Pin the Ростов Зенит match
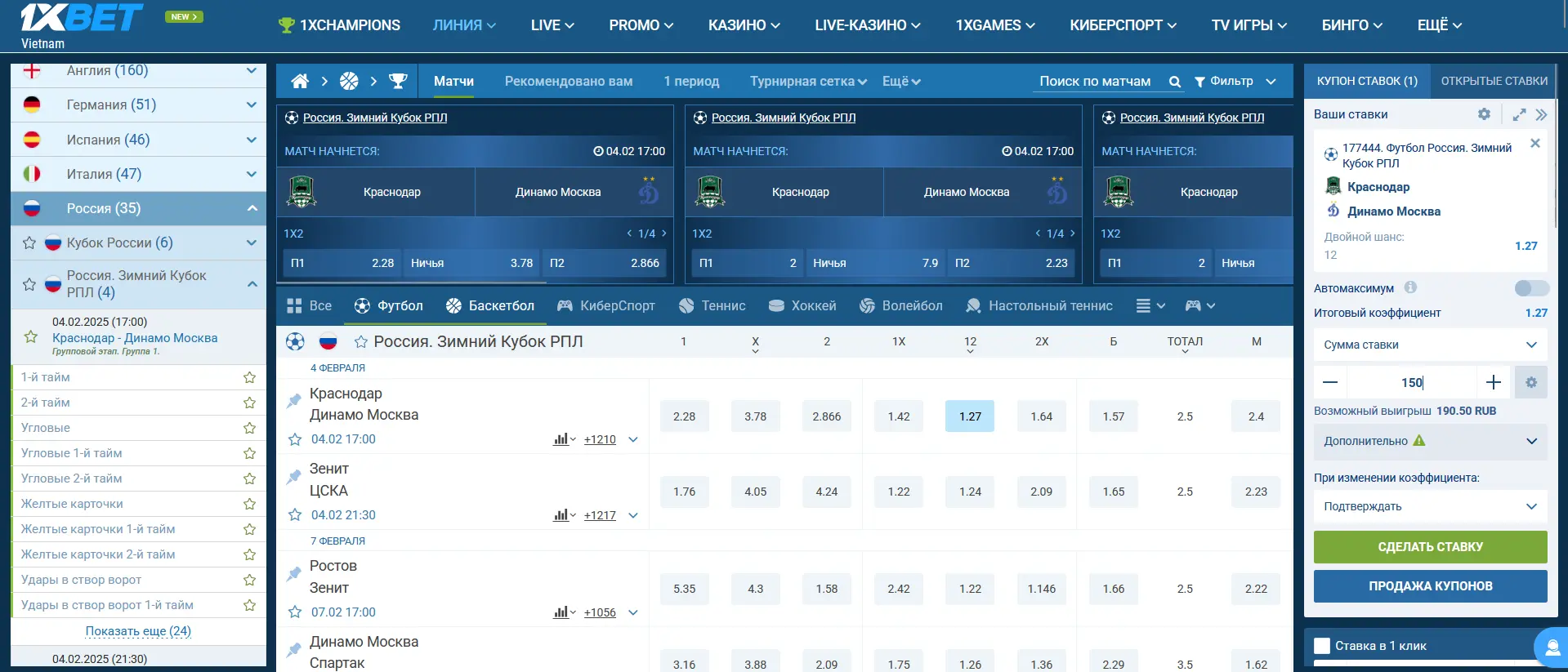Screen dimensions: 1568x672 pyautogui.click(x=294, y=574)
